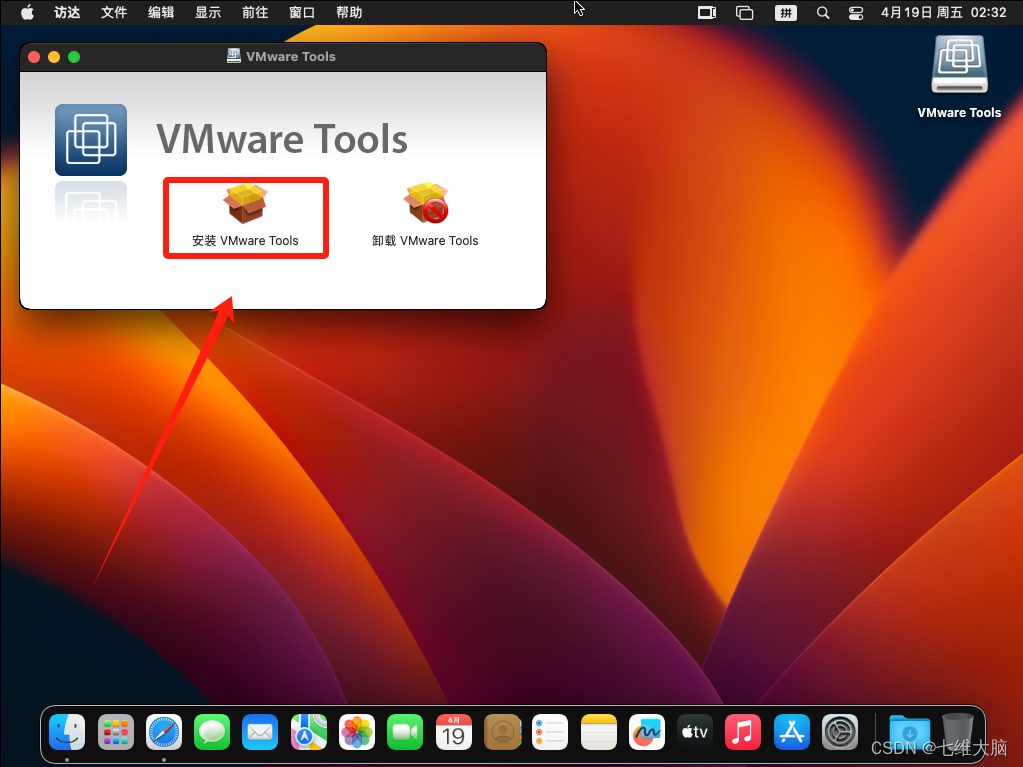Open the 访达 (Finder) menu
The height and width of the screenshot is (767, 1023).
67,12
